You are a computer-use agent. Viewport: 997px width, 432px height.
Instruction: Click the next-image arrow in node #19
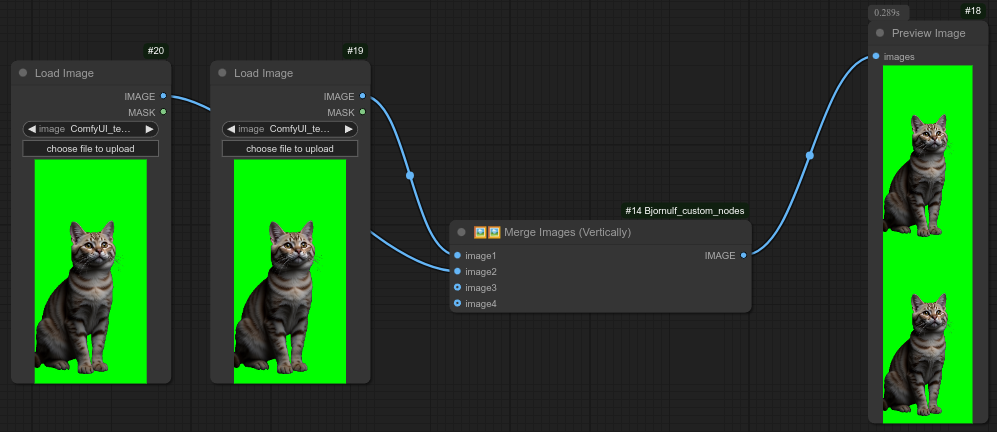coord(349,129)
